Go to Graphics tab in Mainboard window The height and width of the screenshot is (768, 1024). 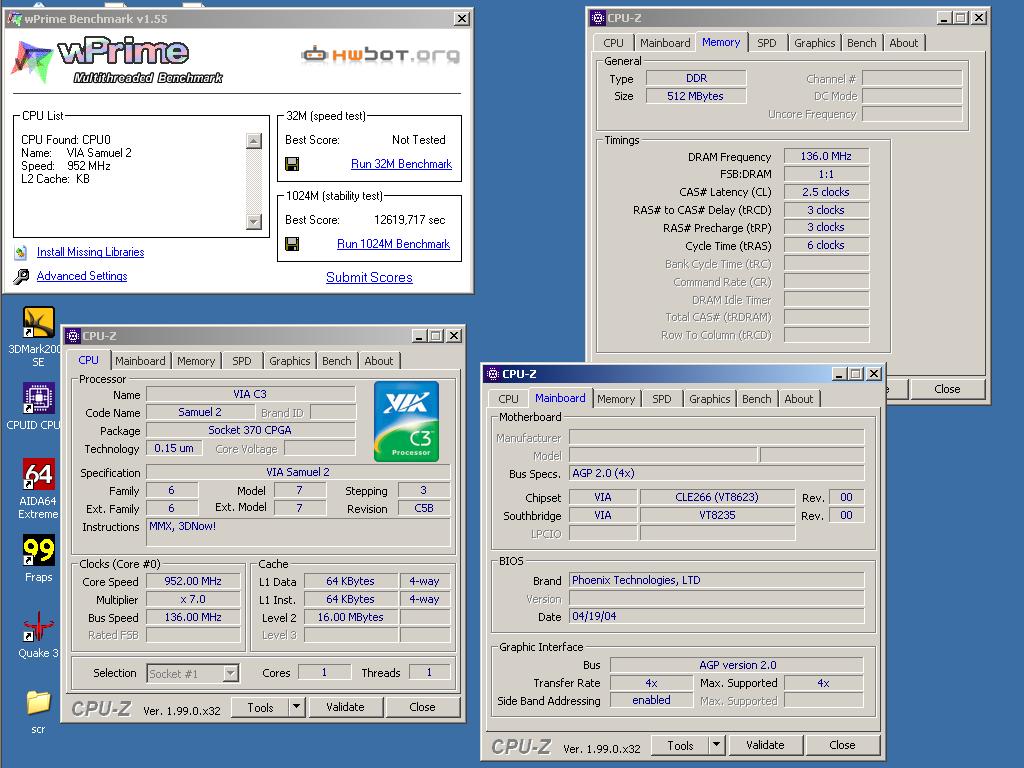709,398
